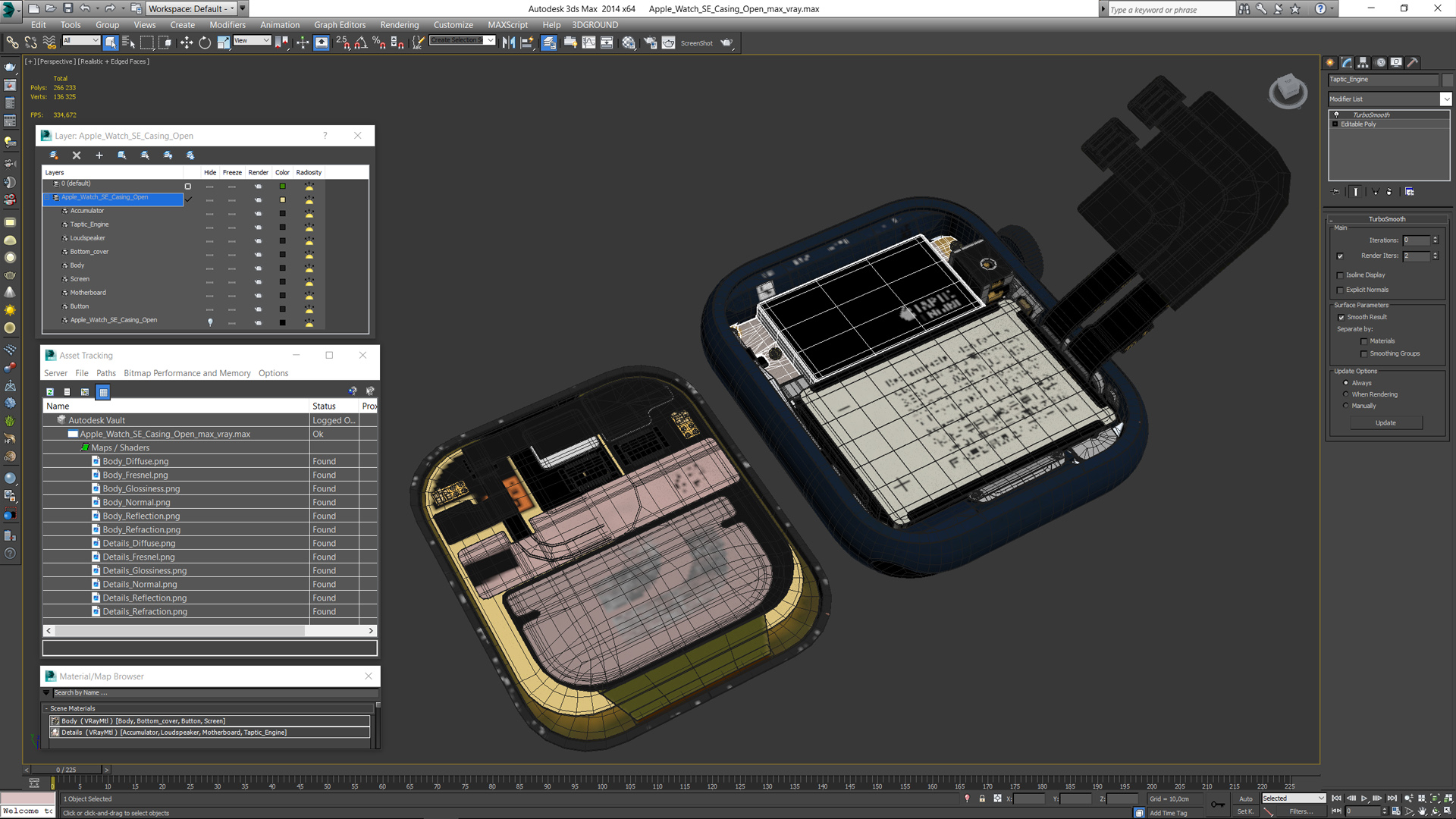Open the reference coordinate View dropdown
Screen dimensions: 1456x819
pyautogui.click(x=252, y=41)
